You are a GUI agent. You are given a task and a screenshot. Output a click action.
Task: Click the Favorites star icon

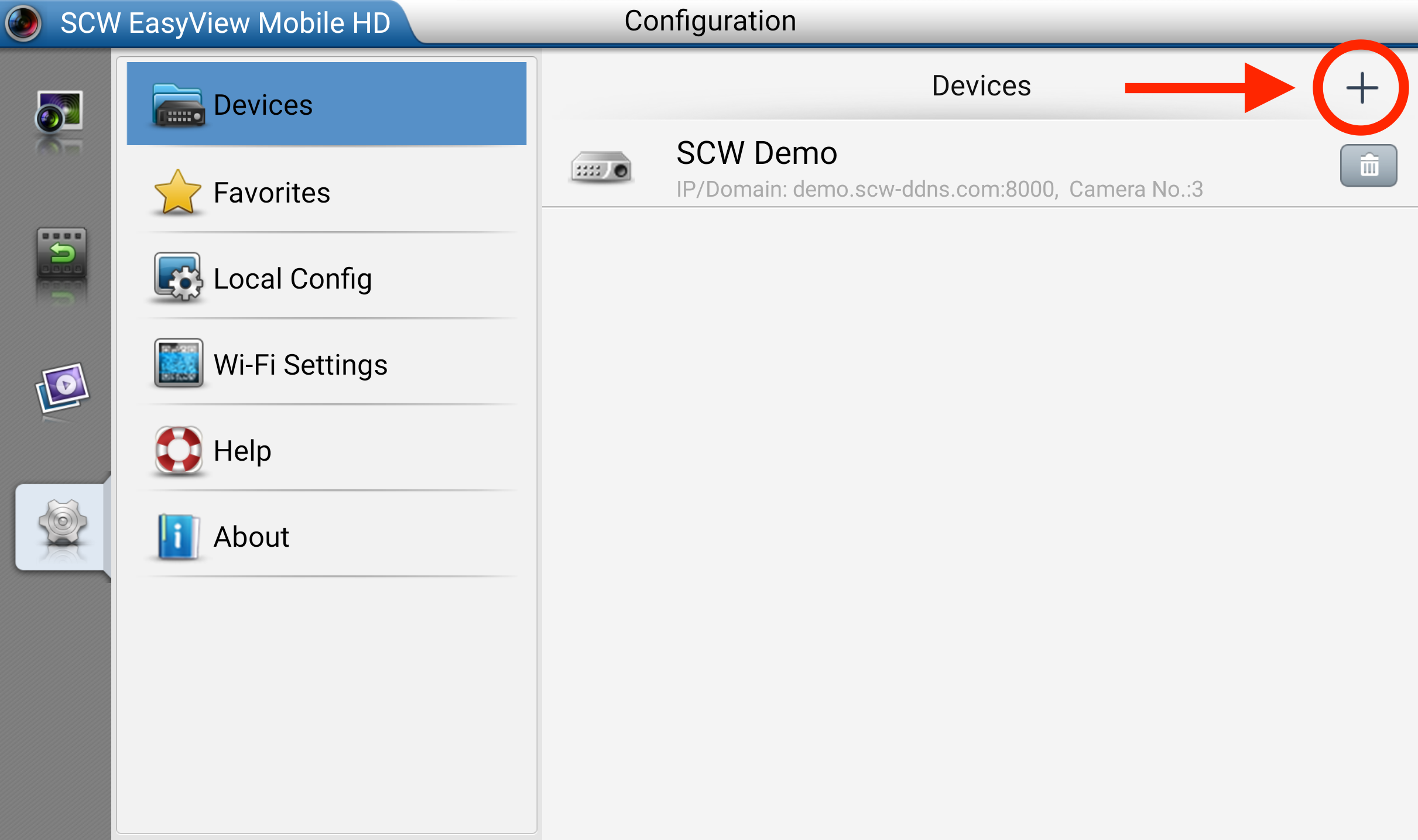(x=177, y=192)
